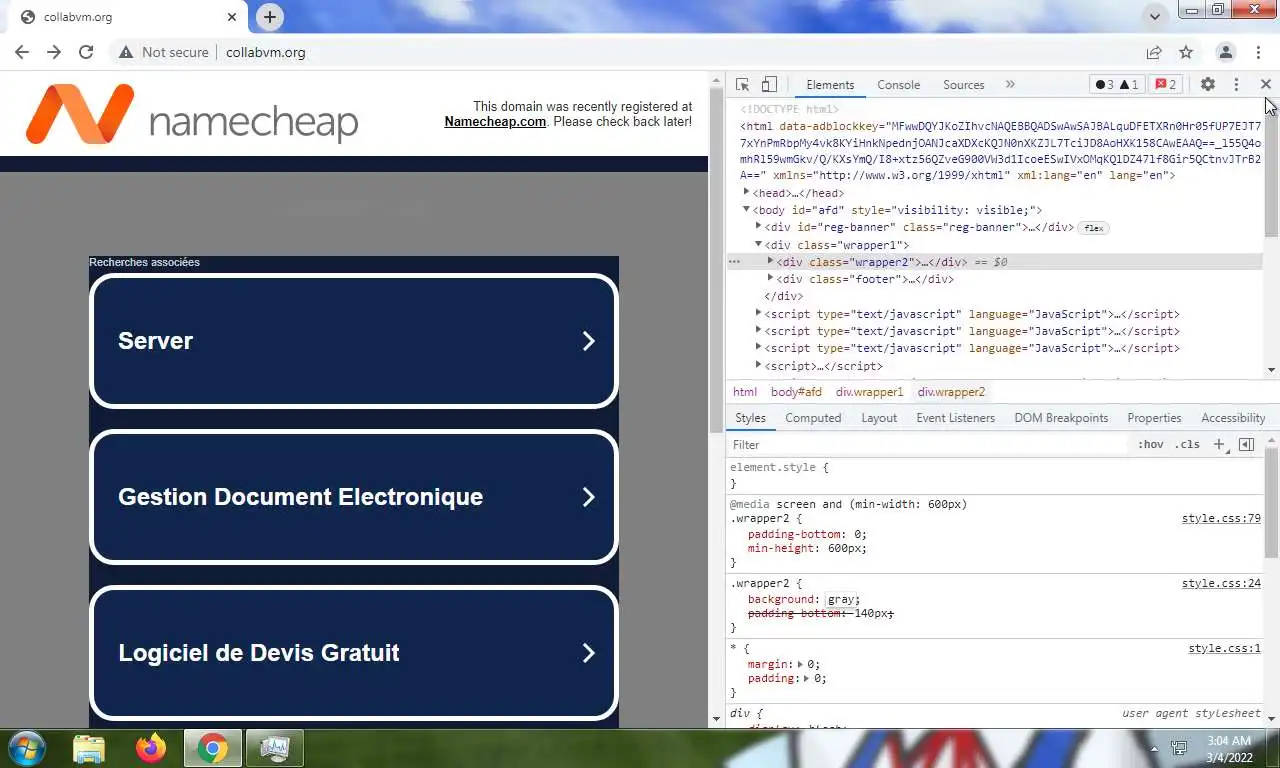Share this page icon in address bar

pos(1154,52)
